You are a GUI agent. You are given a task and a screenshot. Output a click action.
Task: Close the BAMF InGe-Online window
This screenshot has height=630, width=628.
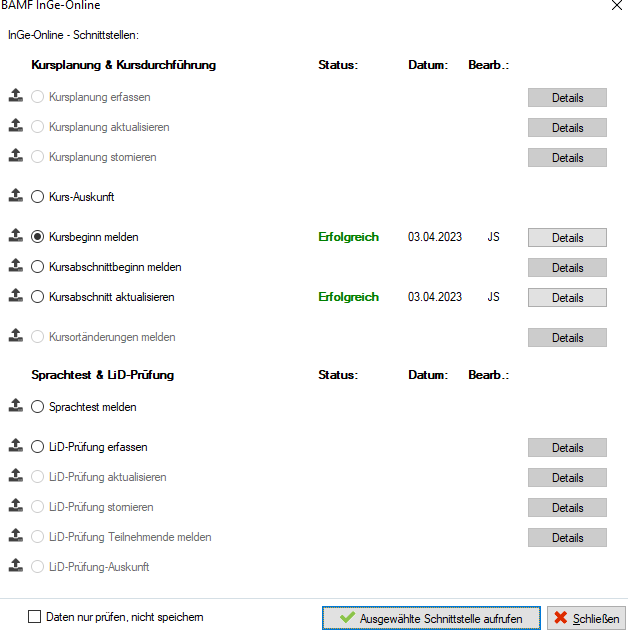tap(617, 5)
